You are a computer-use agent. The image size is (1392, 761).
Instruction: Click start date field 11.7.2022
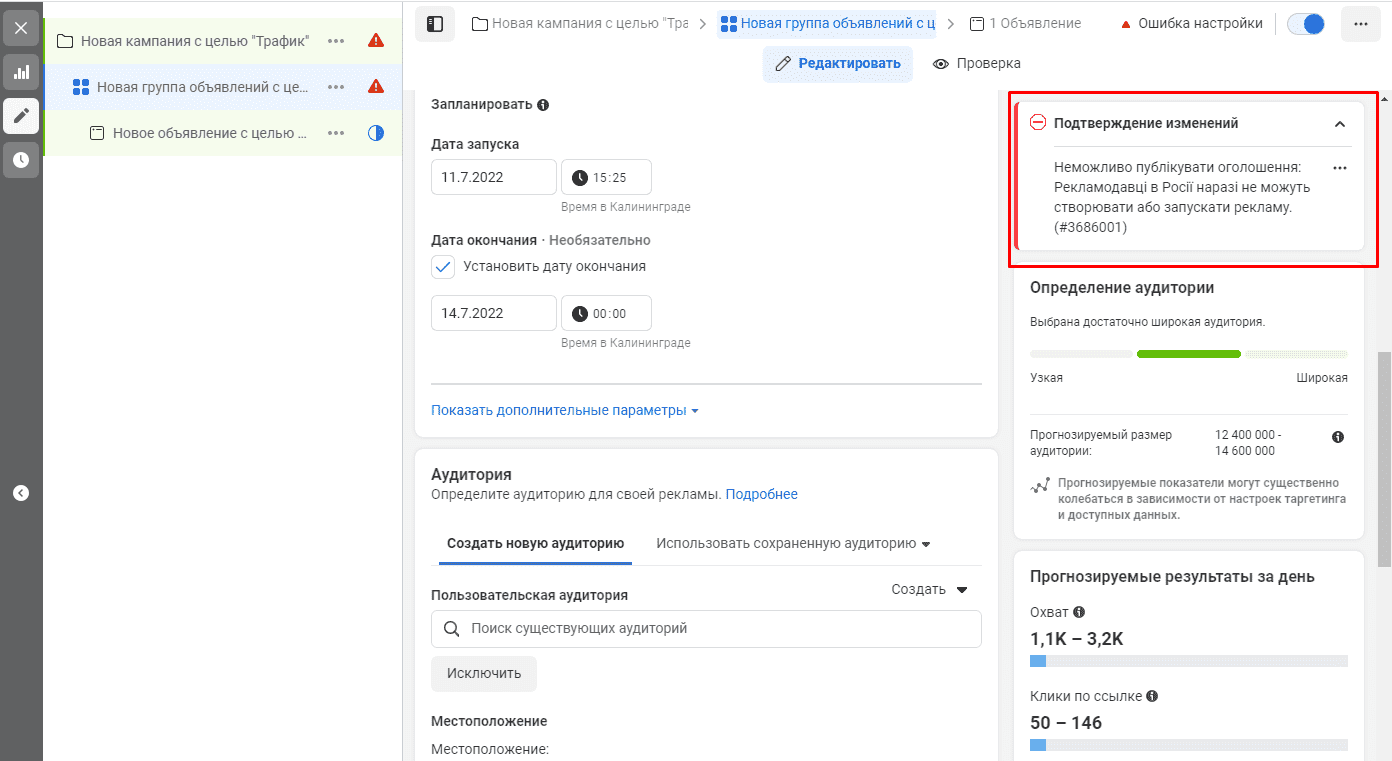tap(494, 177)
